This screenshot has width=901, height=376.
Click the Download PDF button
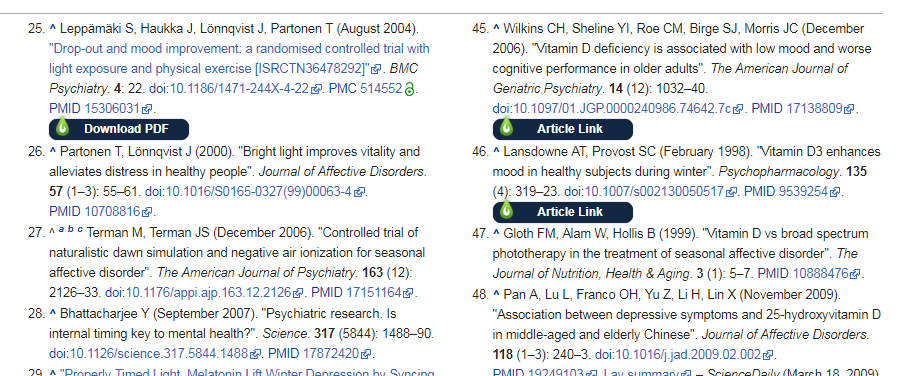pos(119,129)
